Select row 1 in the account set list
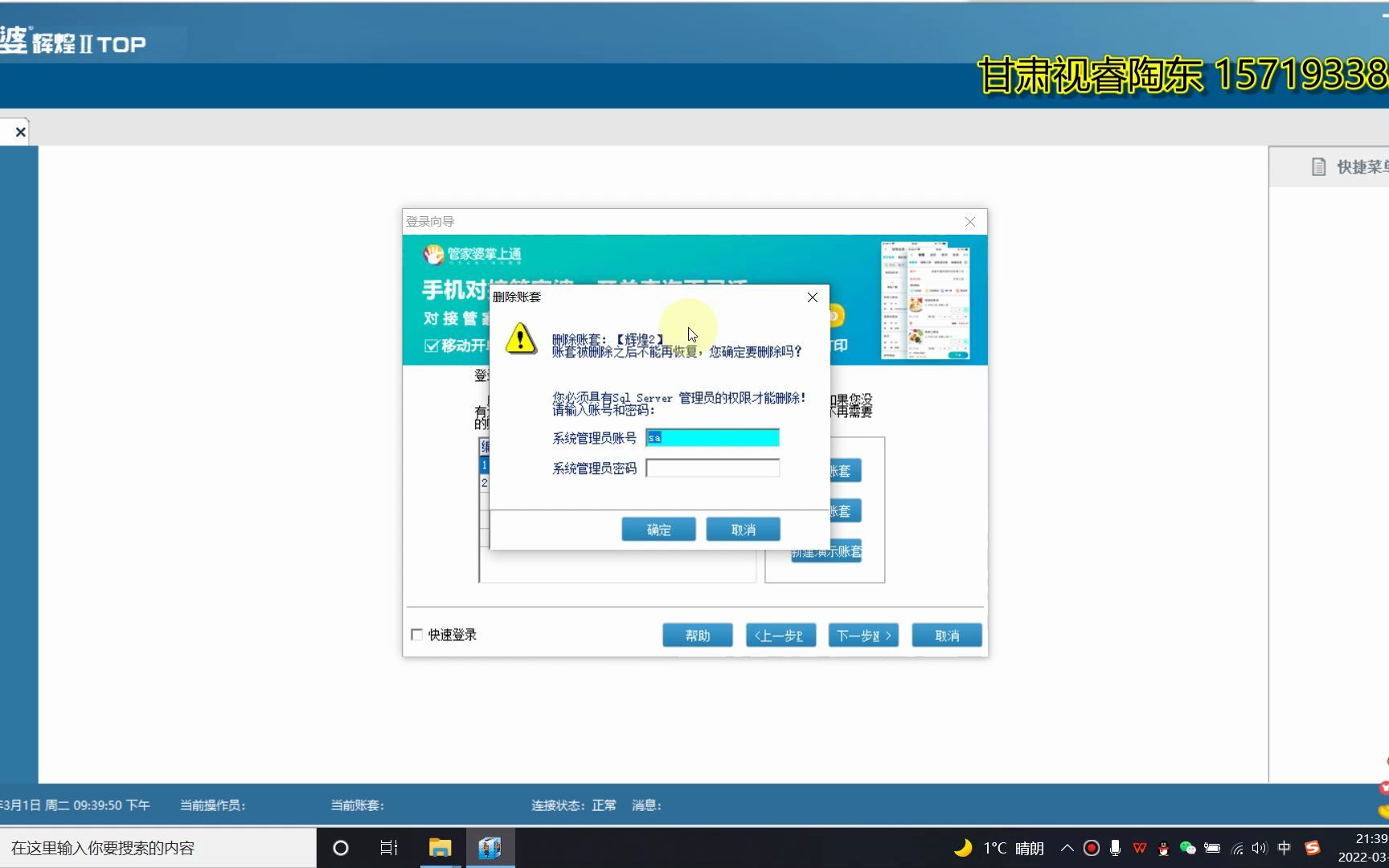 (x=485, y=465)
